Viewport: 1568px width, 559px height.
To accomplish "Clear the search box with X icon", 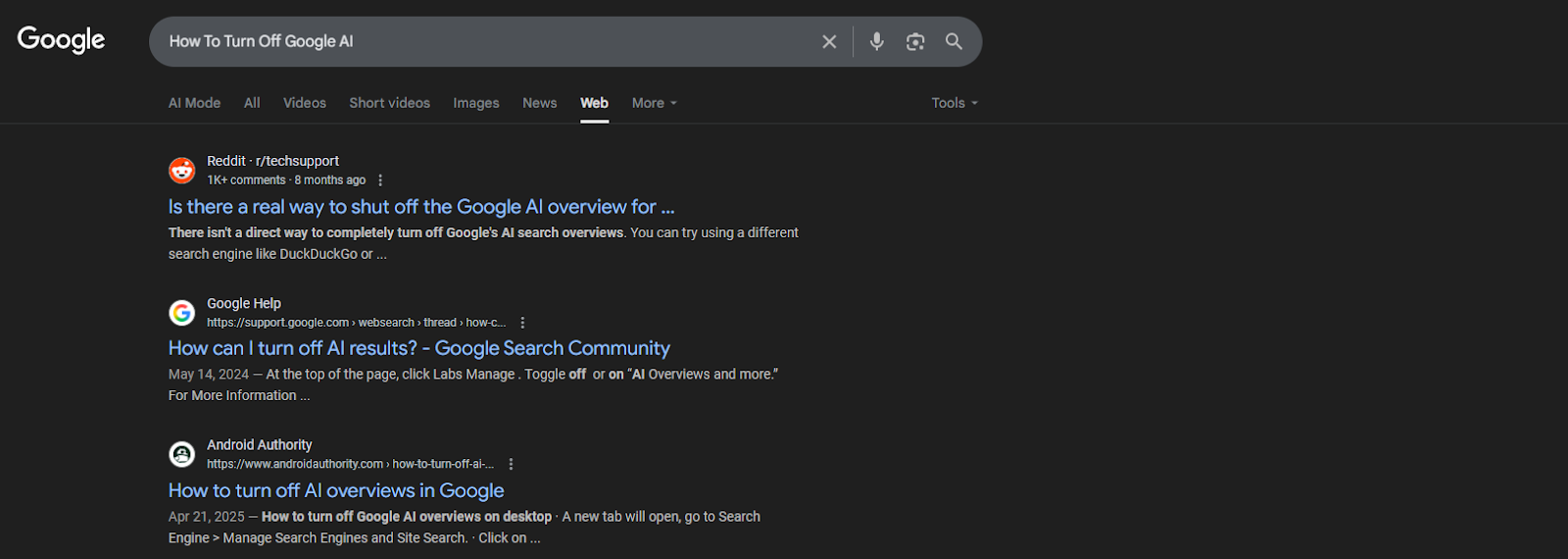I will pos(829,41).
